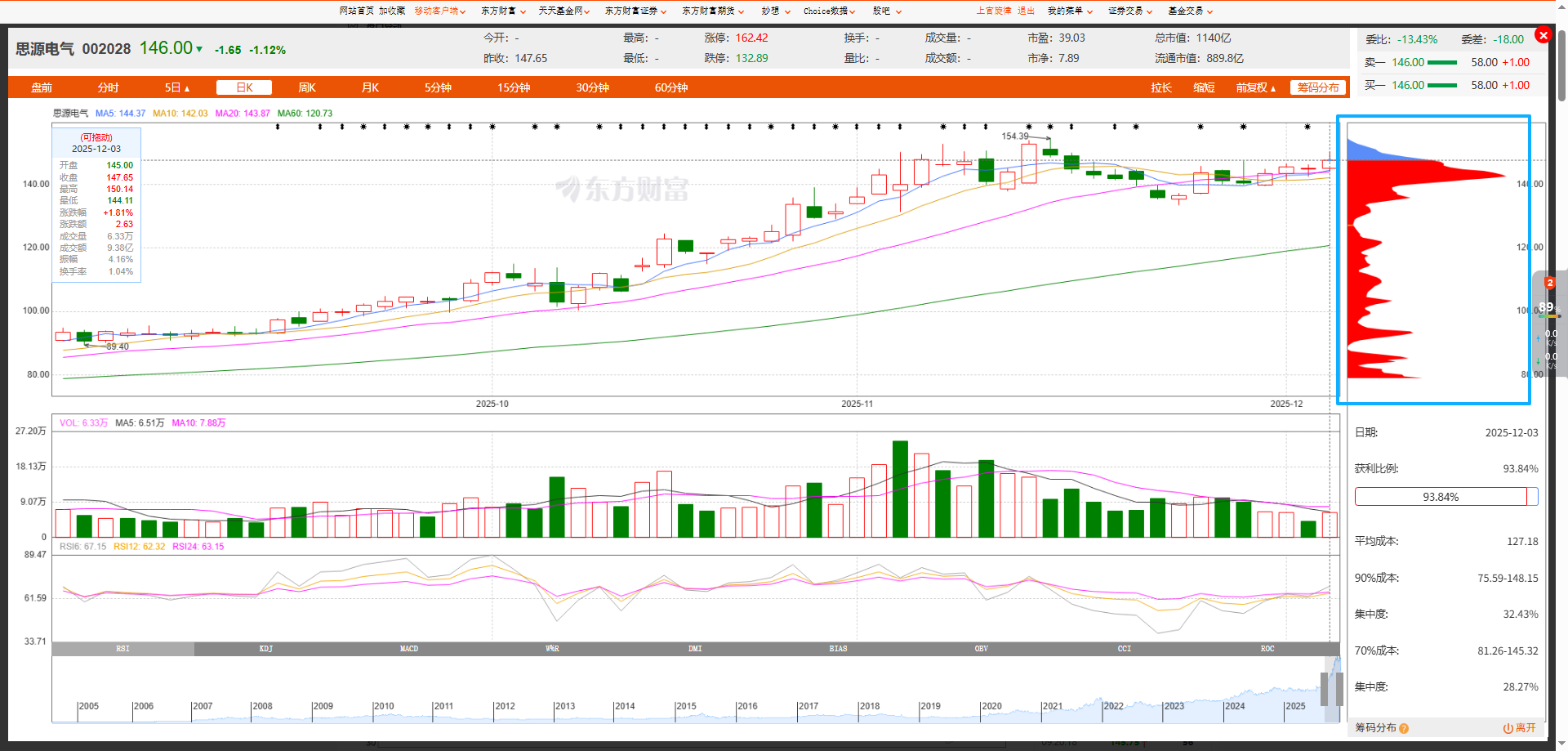Click the timeline range selector handle near 2025
The height and width of the screenshot is (751, 1568).
coord(1325,689)
